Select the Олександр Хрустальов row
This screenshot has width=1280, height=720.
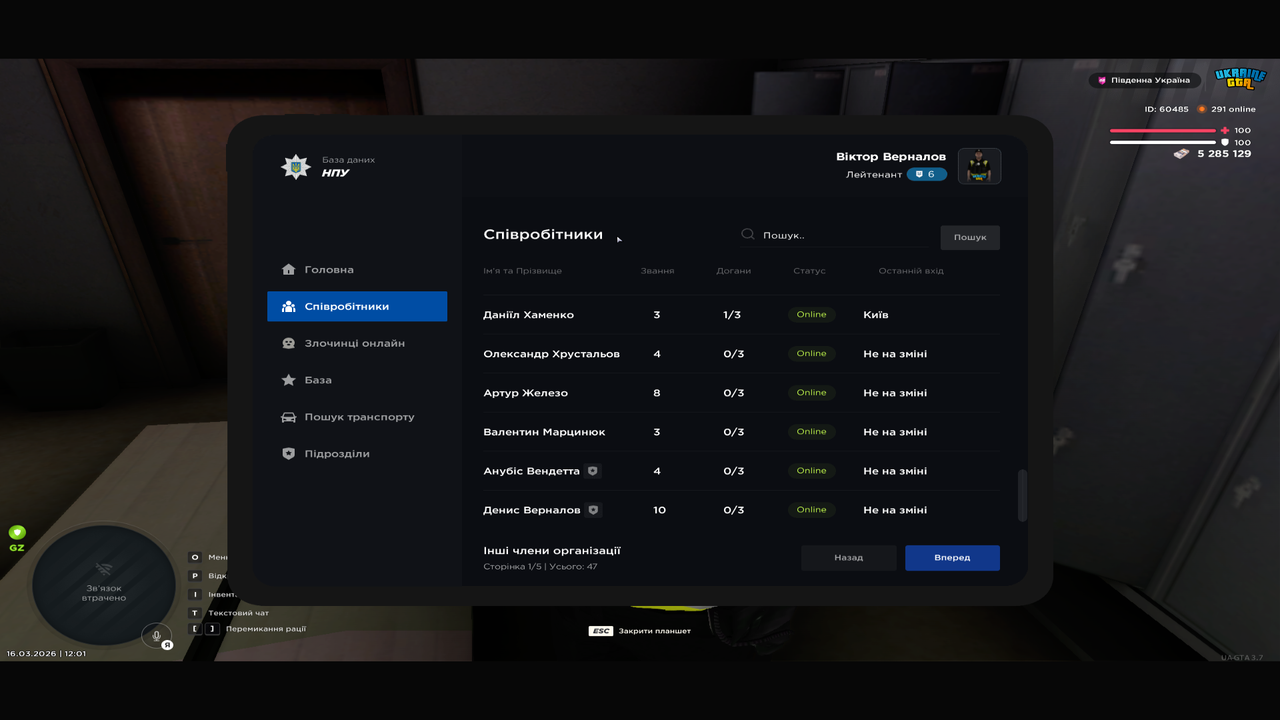click(x=740, y=354)
